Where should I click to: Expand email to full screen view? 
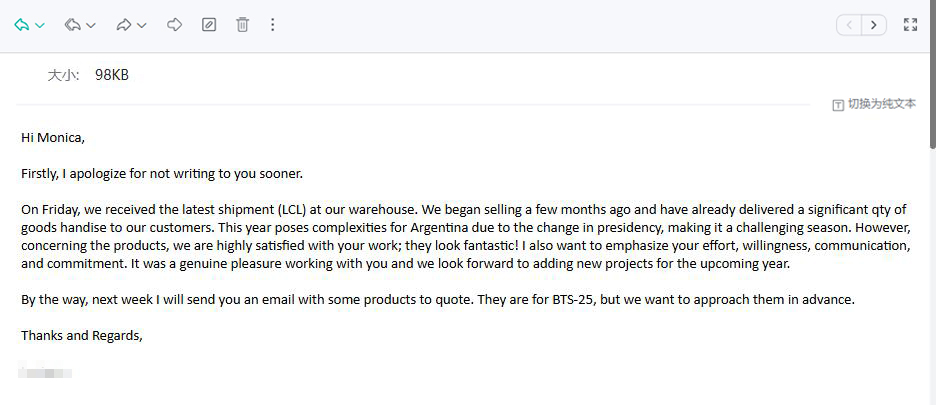(x=910, y=25)
